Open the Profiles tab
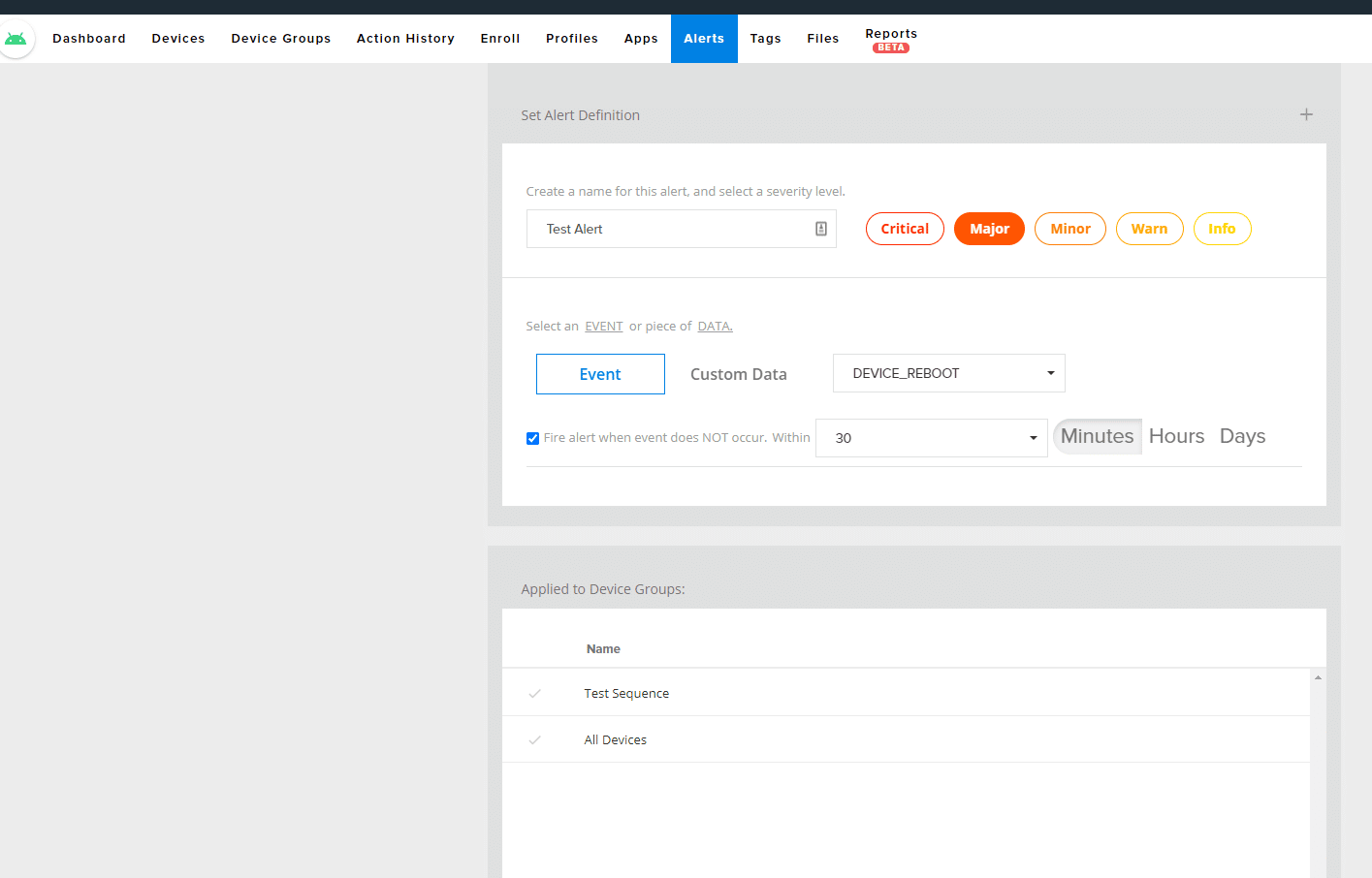Viewport: 1372px width, 878px height. pyautogui.click(x=572, y=39)
